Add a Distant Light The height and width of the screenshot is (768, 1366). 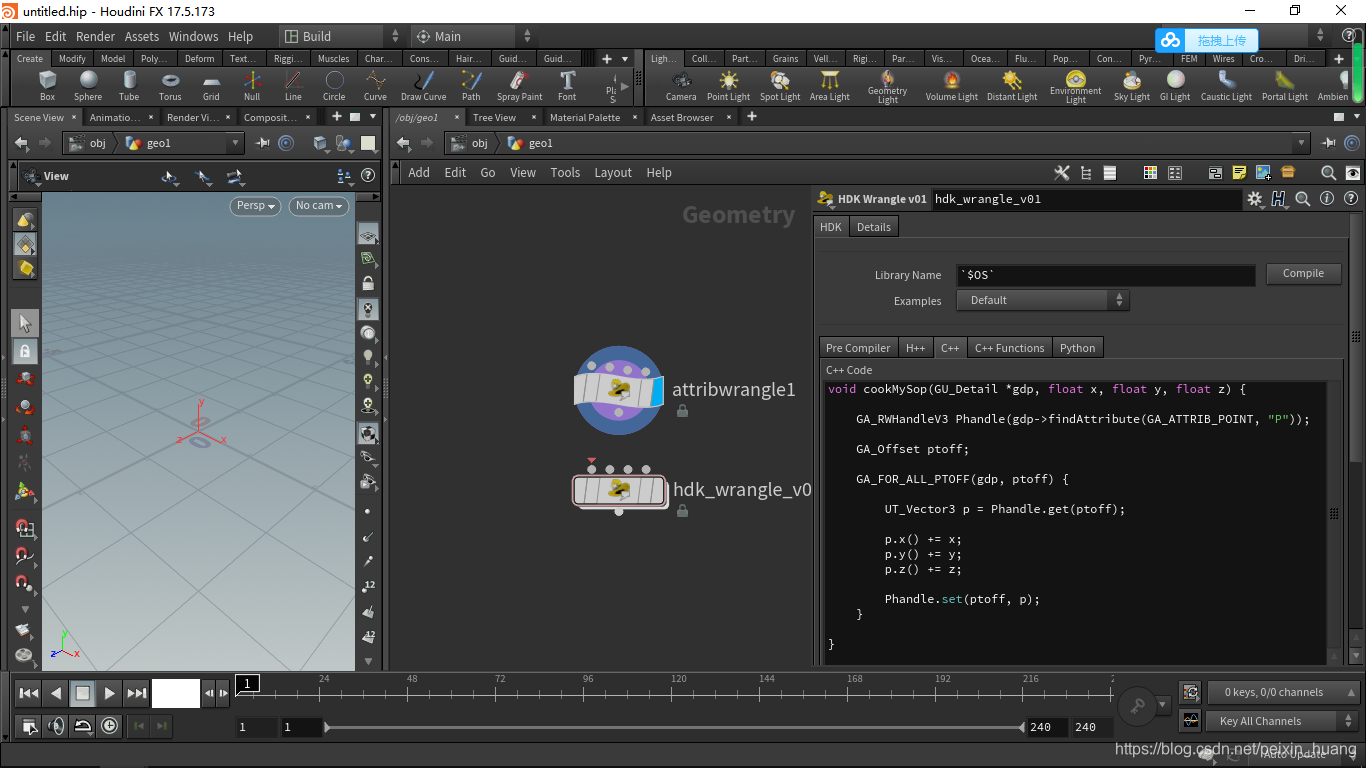click(x=1012, y=85)
